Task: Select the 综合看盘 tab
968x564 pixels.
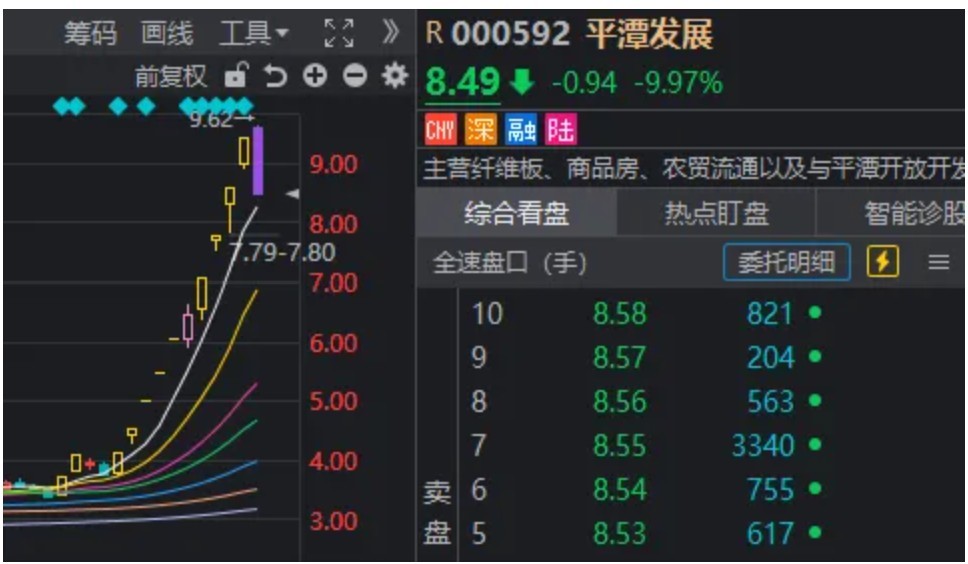Action: [516, 214]
